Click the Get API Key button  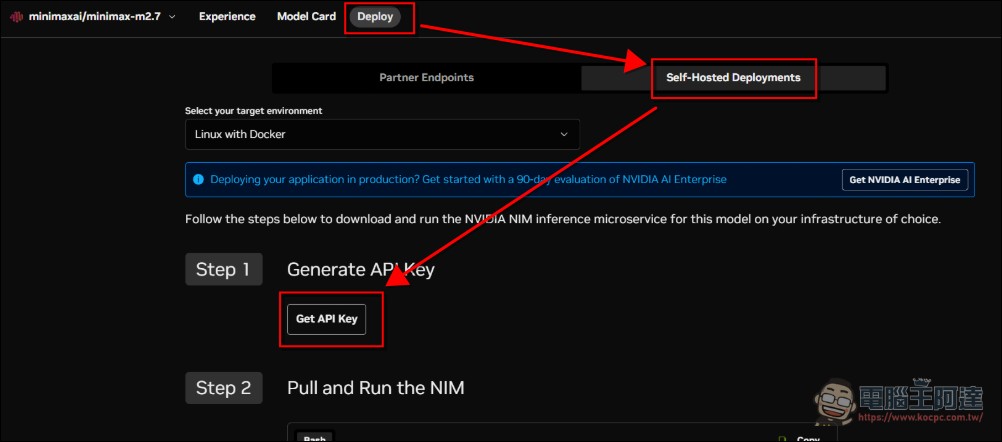[326, 319]
